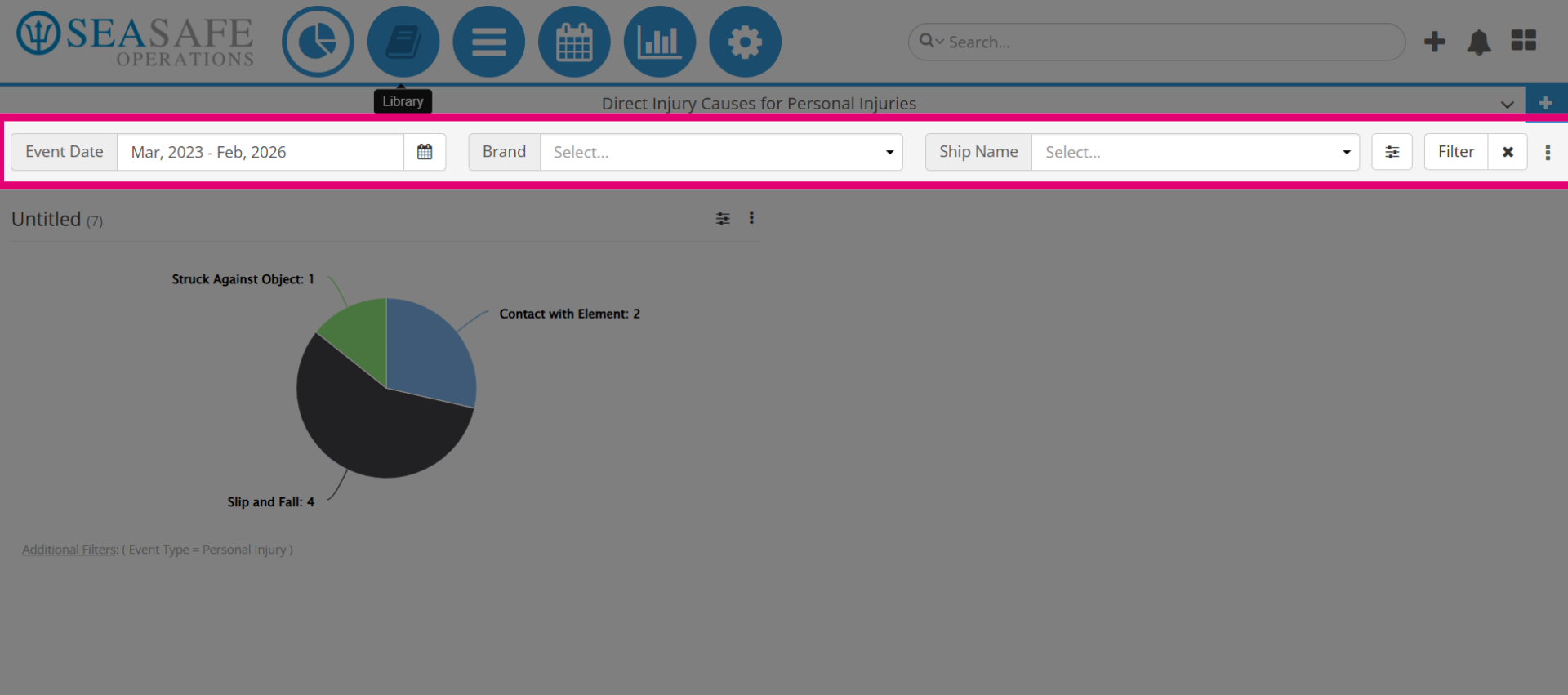Screen dimensions: 1568x695
Task: Open filter bar sliders options icon
Action: point(1392,152)
